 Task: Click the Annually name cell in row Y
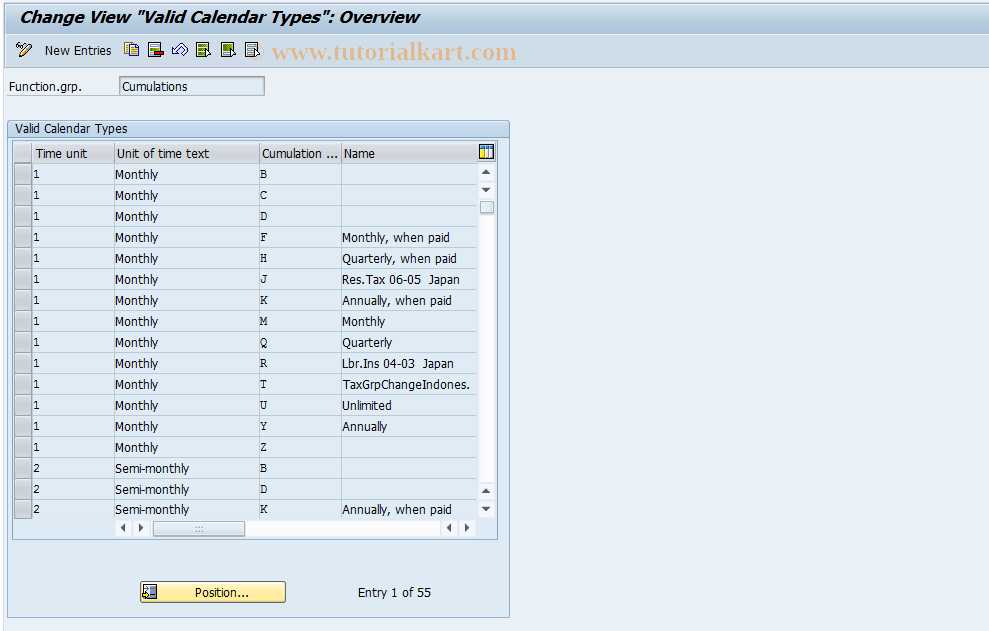409,426
